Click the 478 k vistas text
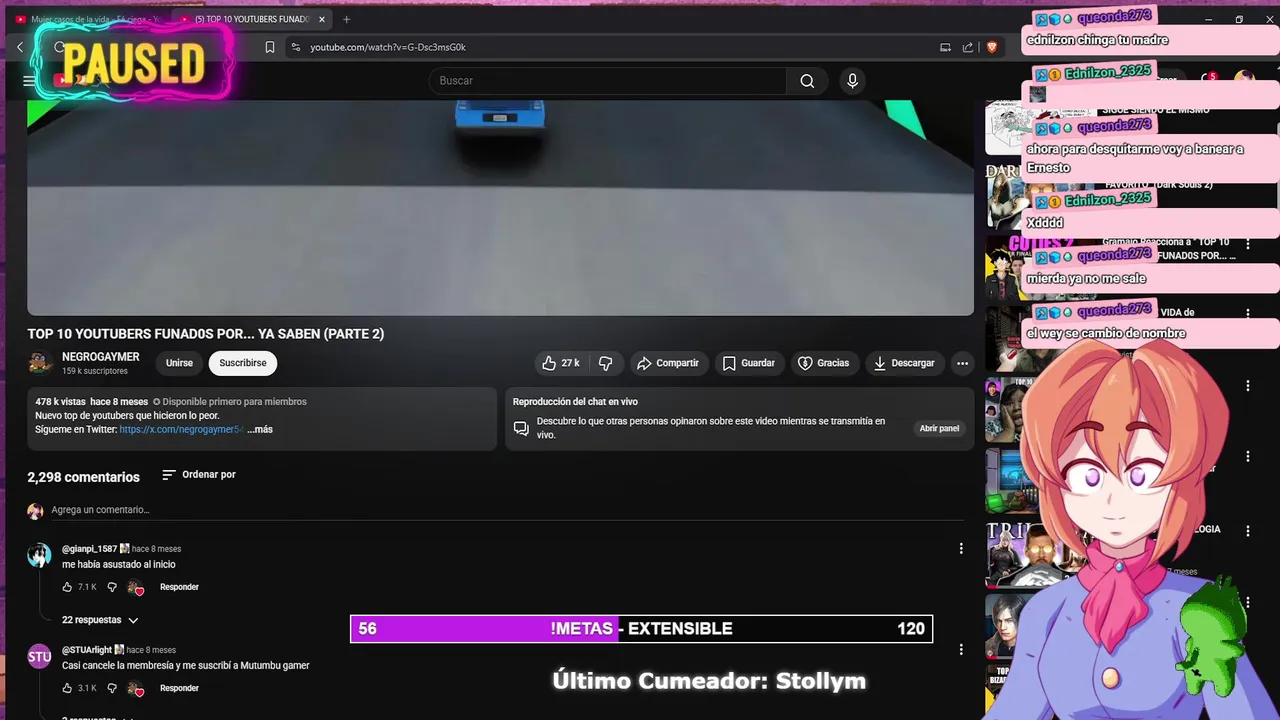Screen dimensions: 1280x720 point(60,402)
